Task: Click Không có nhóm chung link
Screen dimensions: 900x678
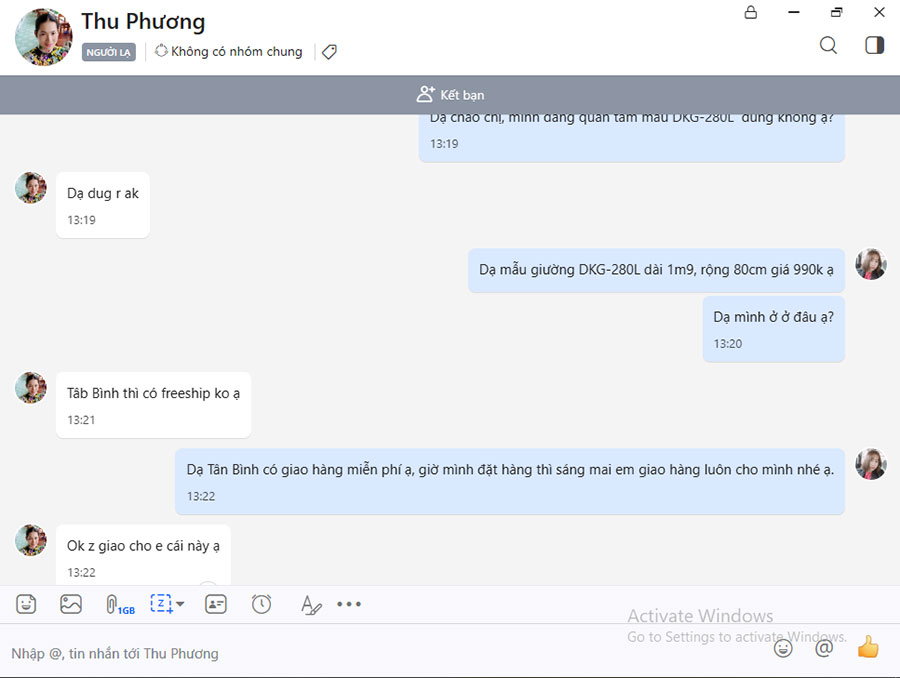Action: [229, 52]
